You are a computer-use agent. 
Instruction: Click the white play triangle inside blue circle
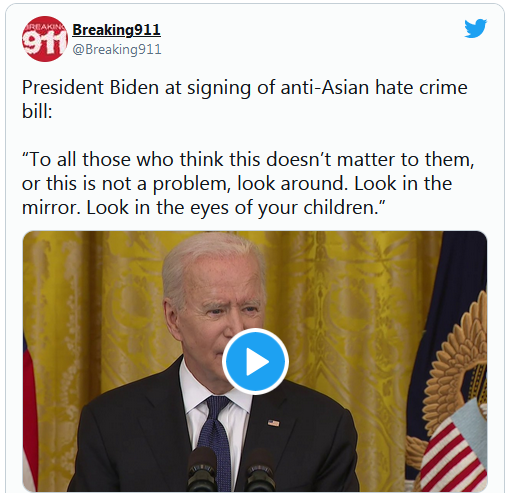click(257, 362)
